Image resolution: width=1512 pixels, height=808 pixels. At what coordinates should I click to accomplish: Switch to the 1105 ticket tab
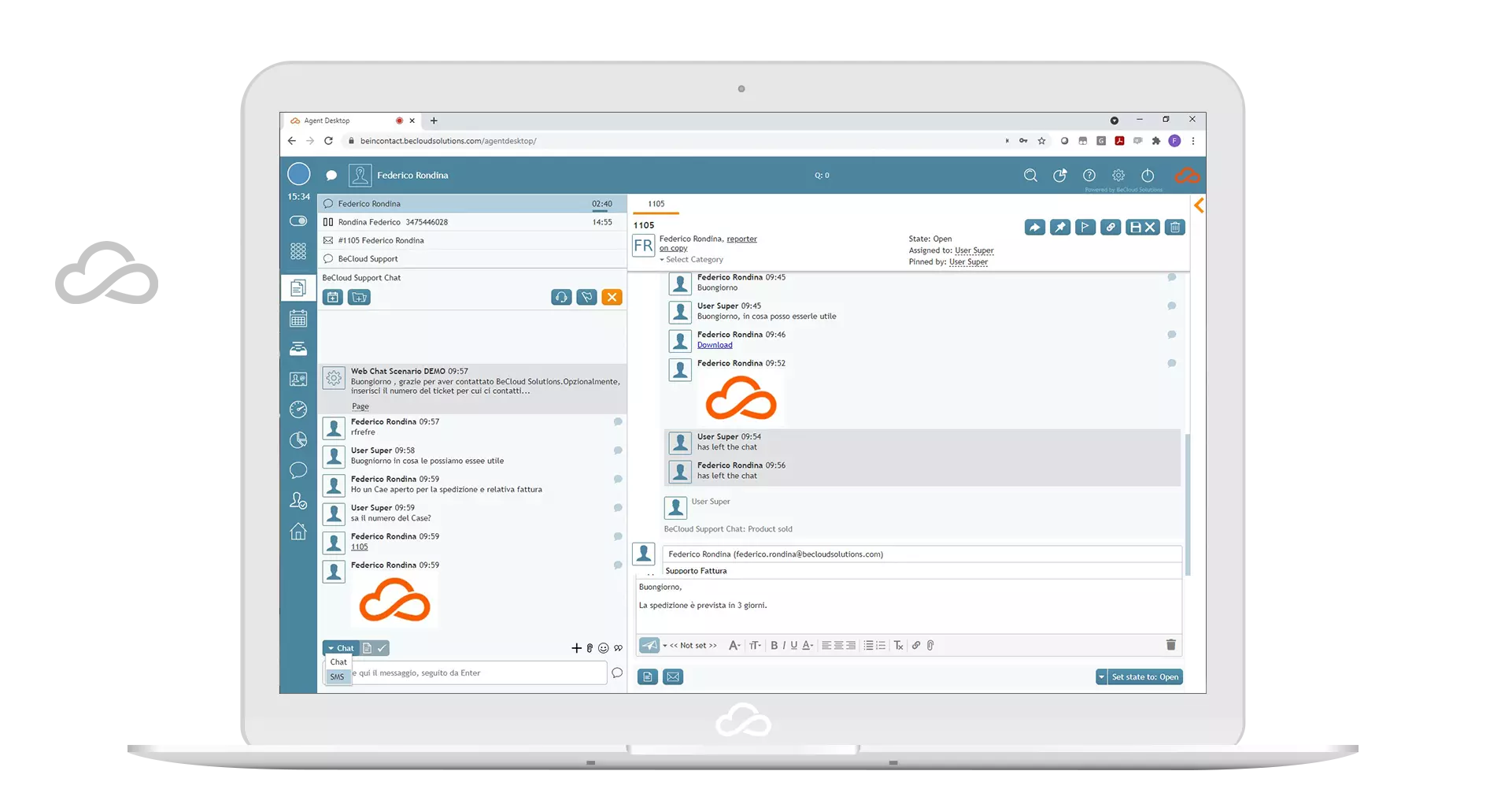tap(656, 204)
